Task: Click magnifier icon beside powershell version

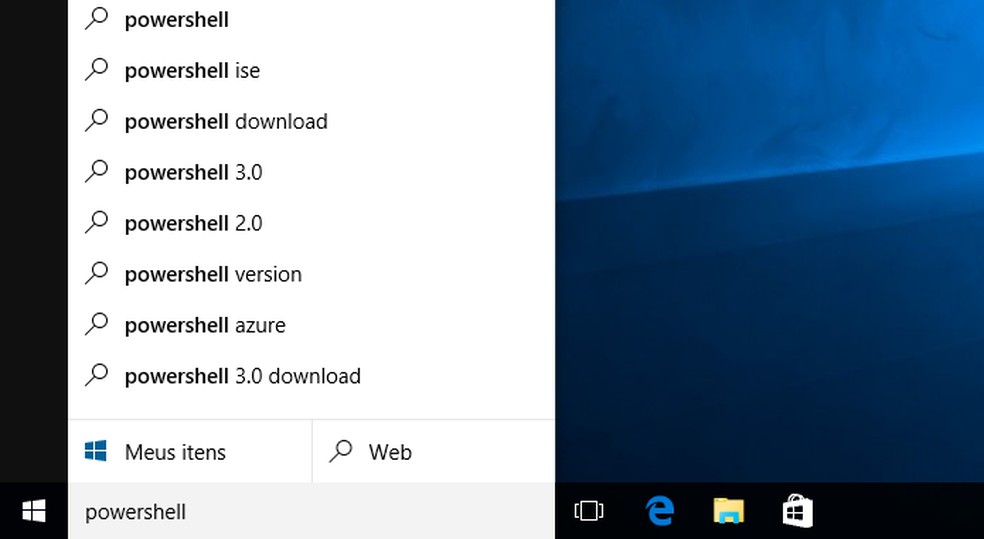Action: pyautogui.click(x=97, y=273)
